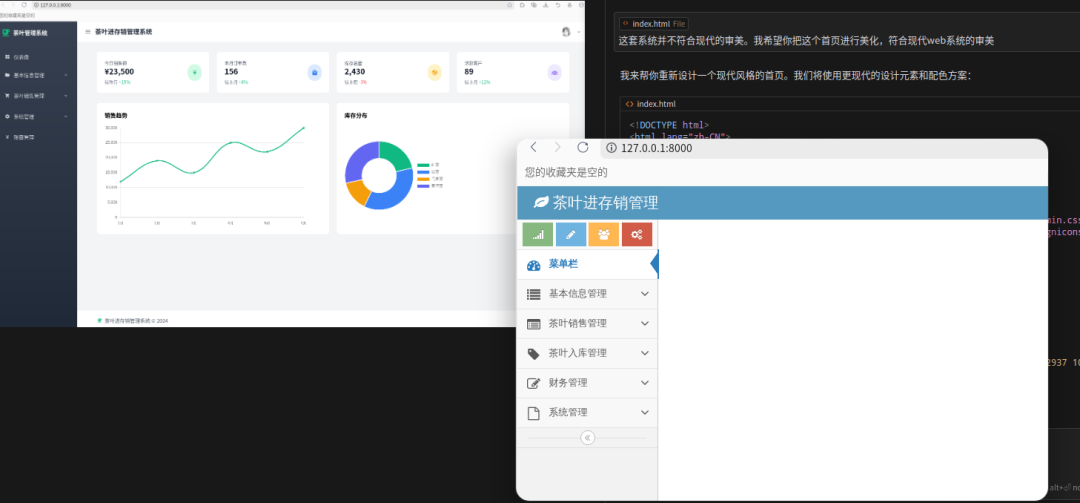Click the hamburger menu icon in dashboard header
Screen dimensions: 1080x503
pyautogui.click(x=87, y=32)
